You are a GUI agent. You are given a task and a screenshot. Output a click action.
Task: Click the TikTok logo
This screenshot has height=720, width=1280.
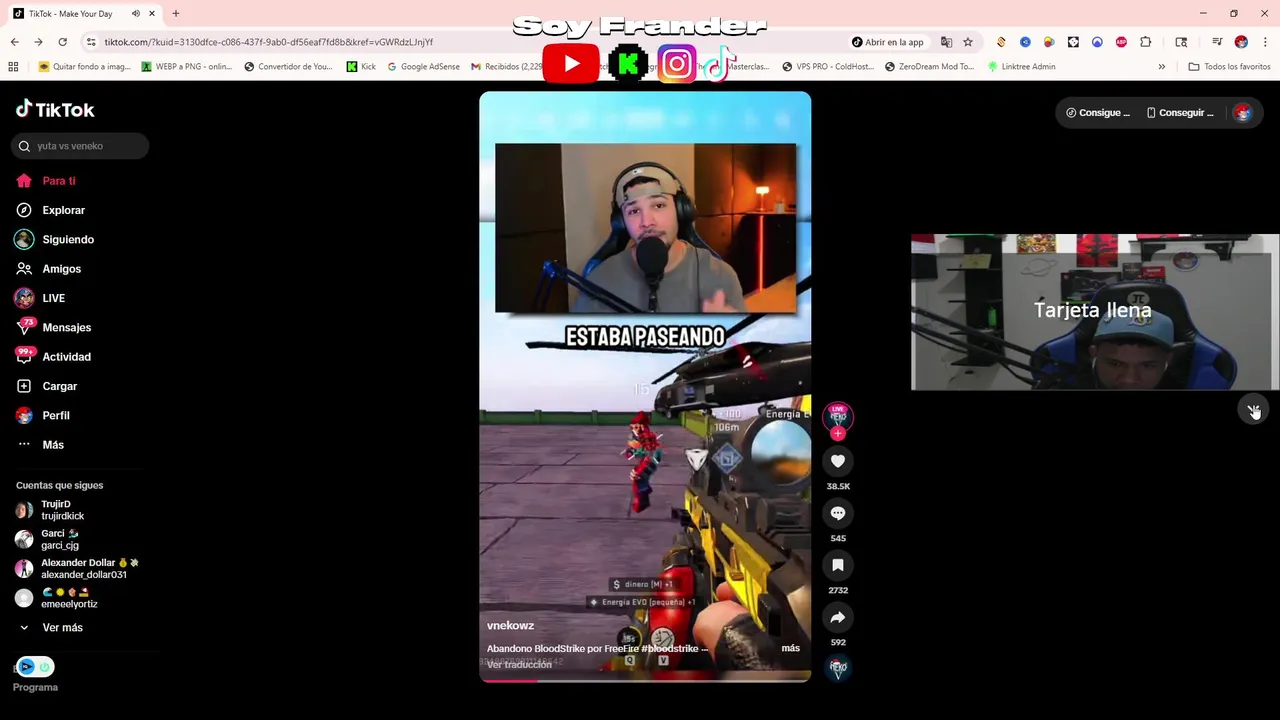pos(55,110)
